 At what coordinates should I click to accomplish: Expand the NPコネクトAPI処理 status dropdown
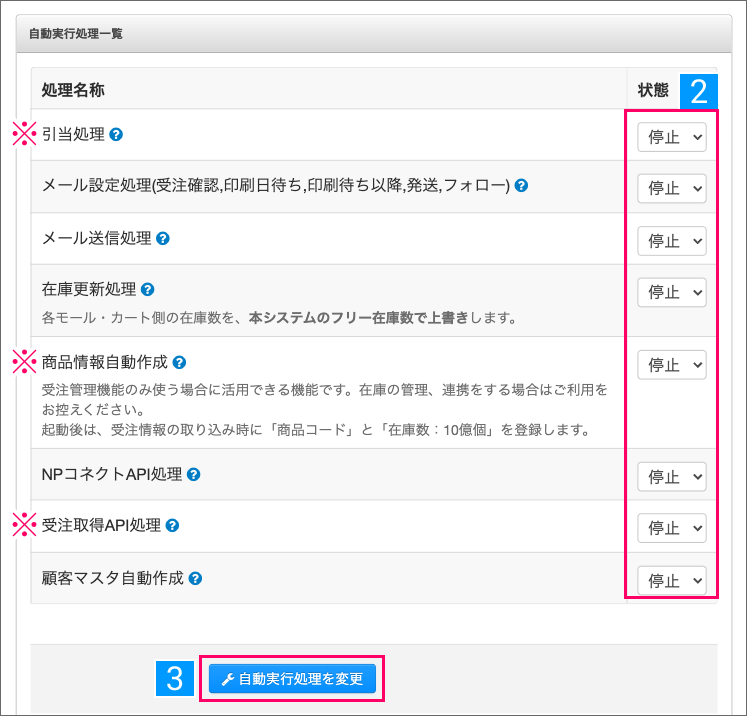672,475
